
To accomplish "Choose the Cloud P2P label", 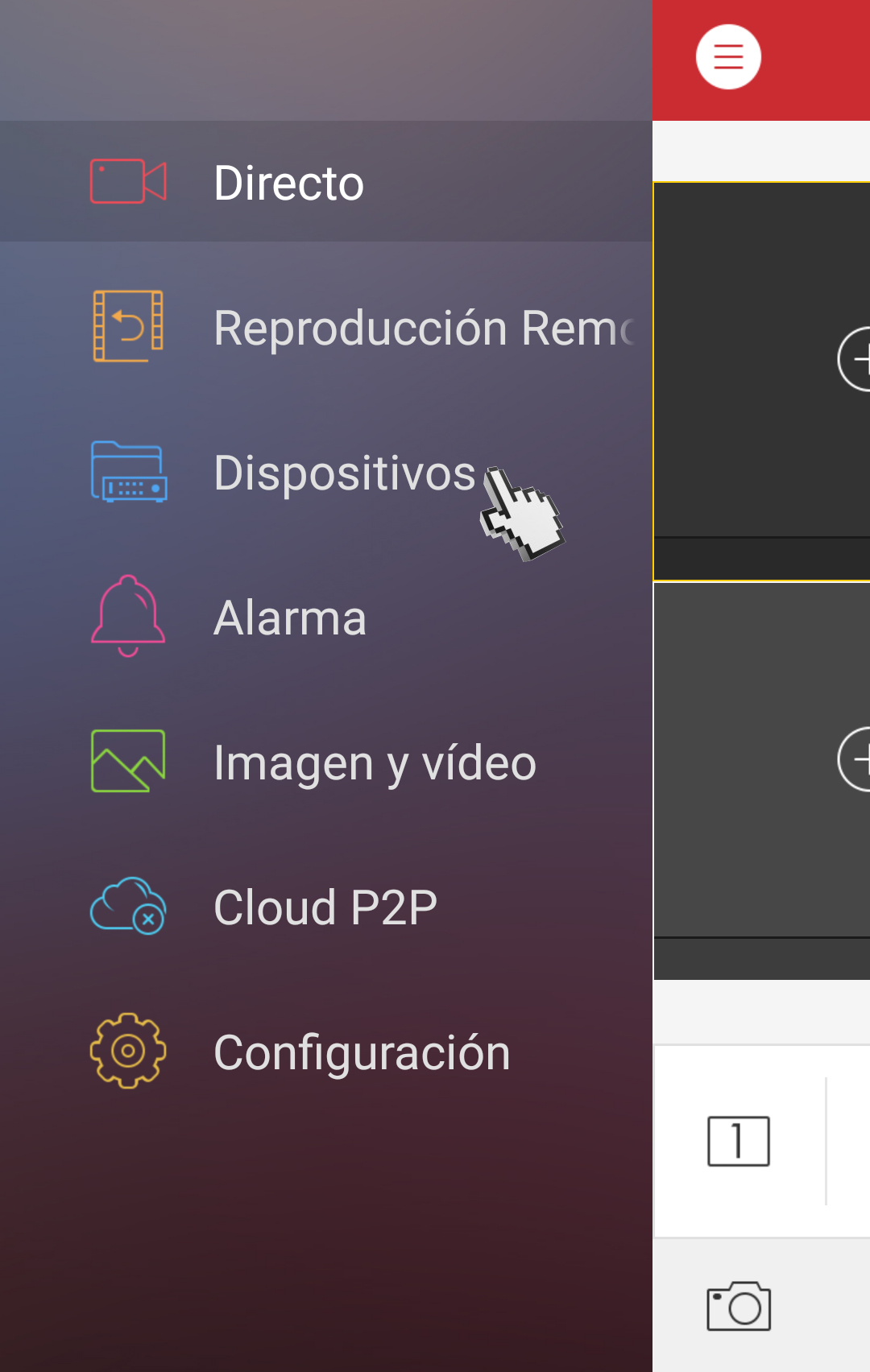I will (325, 907).
